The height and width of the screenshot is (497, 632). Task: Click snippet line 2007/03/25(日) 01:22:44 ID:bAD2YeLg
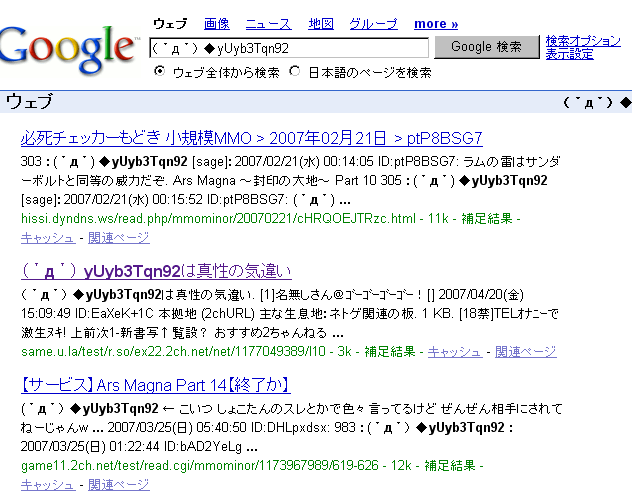(139, 447)
